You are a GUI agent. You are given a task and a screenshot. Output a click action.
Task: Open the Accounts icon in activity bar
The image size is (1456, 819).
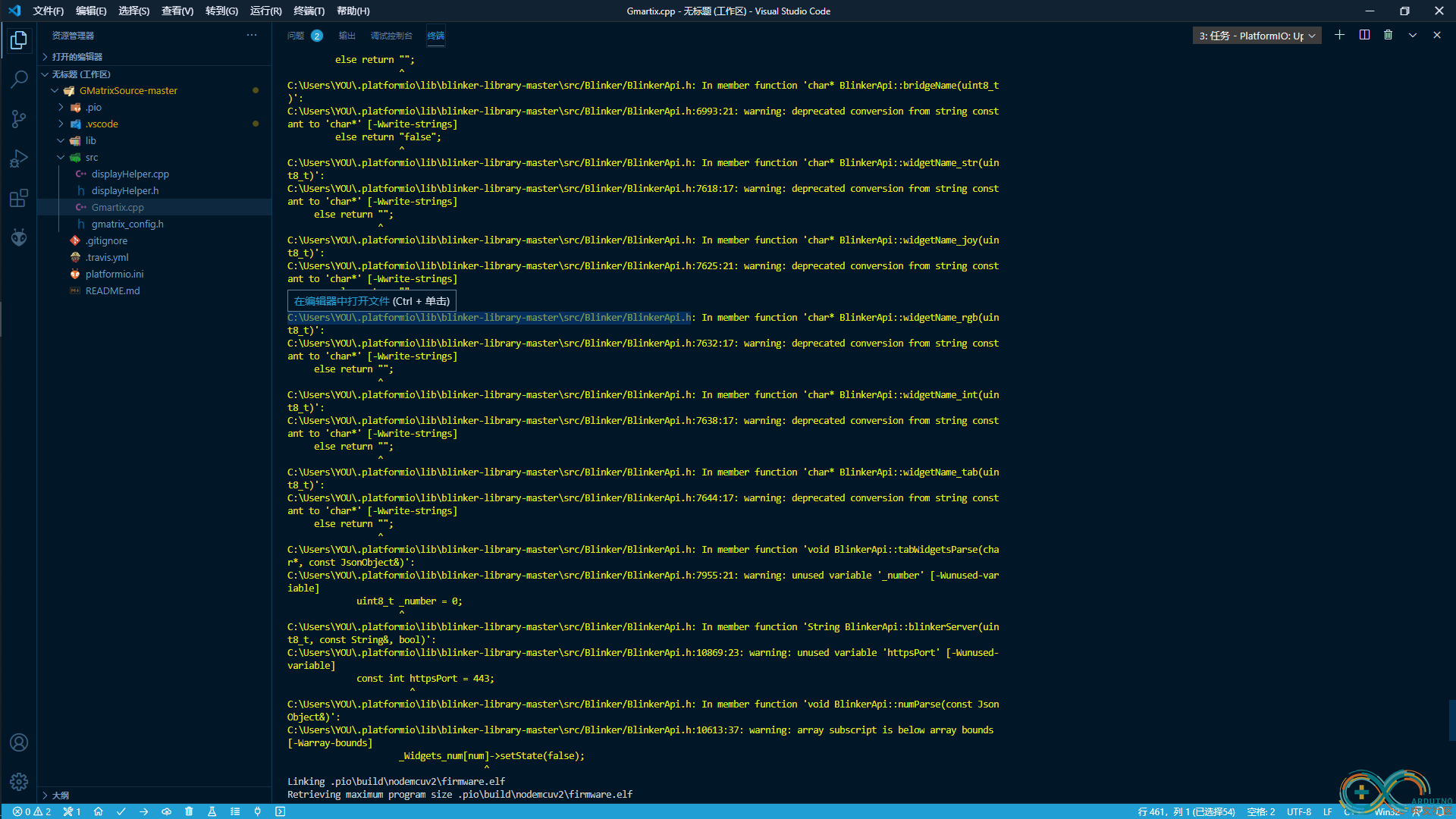pyautogui.click(x=19, y=742)
